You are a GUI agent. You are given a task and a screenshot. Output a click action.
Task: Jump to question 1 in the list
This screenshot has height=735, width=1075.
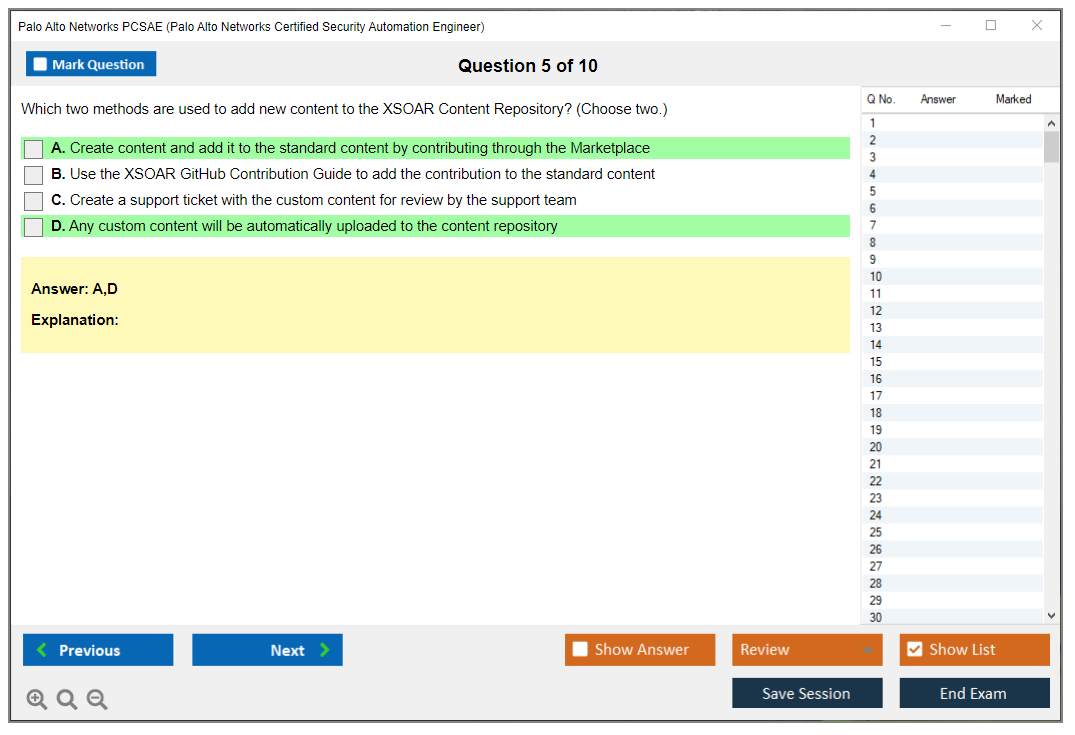873,123
